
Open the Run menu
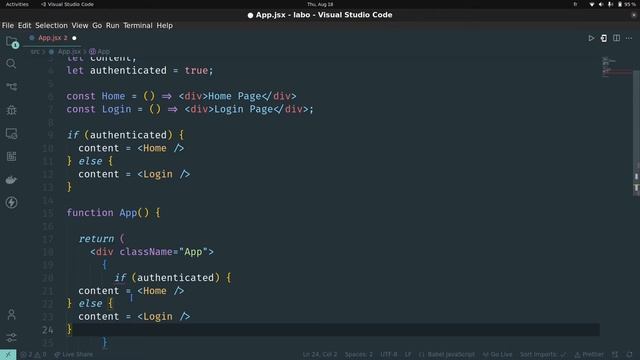pos(112,25)
